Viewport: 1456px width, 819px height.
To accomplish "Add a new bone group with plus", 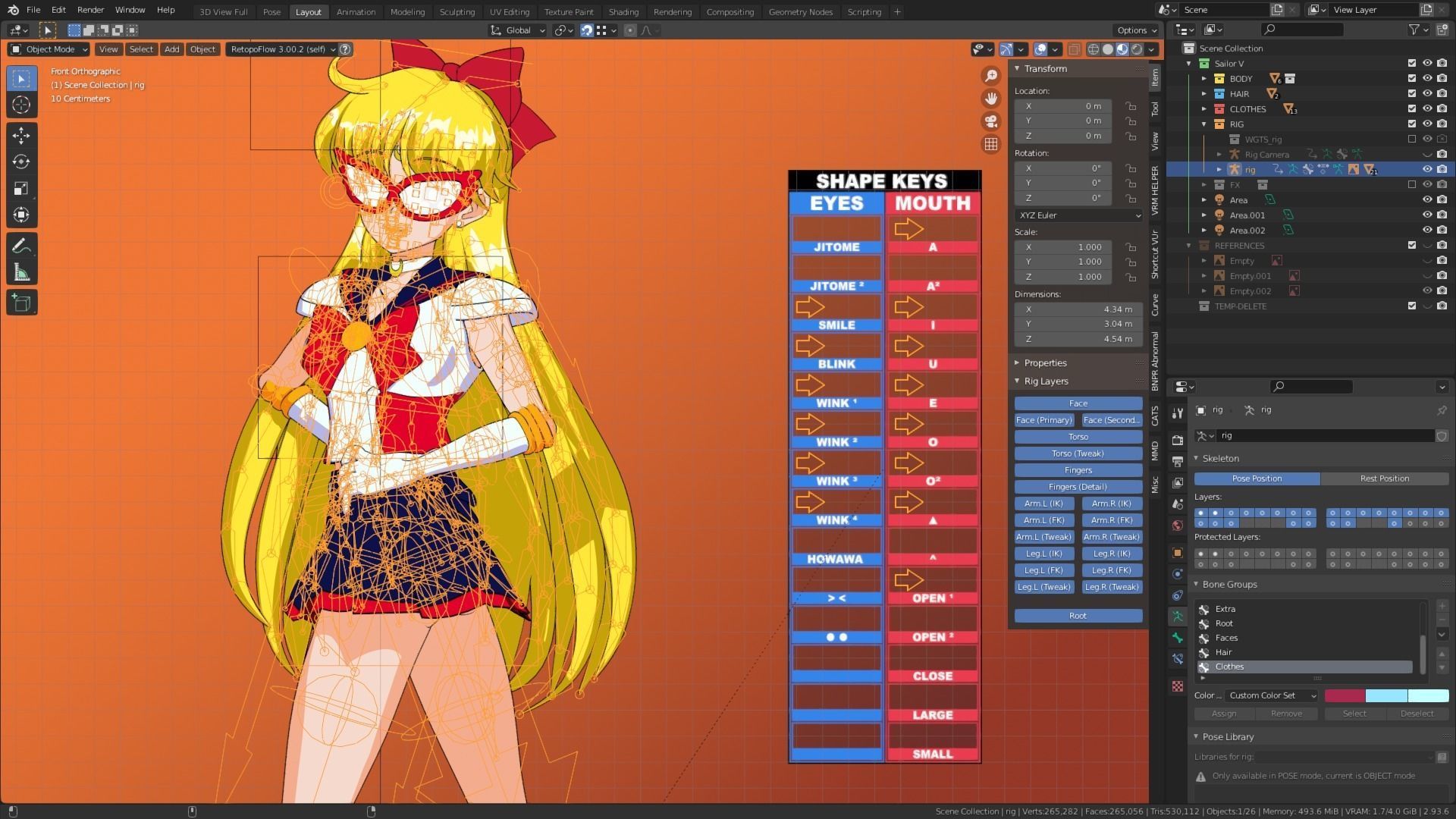I will [x=1442, y=607].
